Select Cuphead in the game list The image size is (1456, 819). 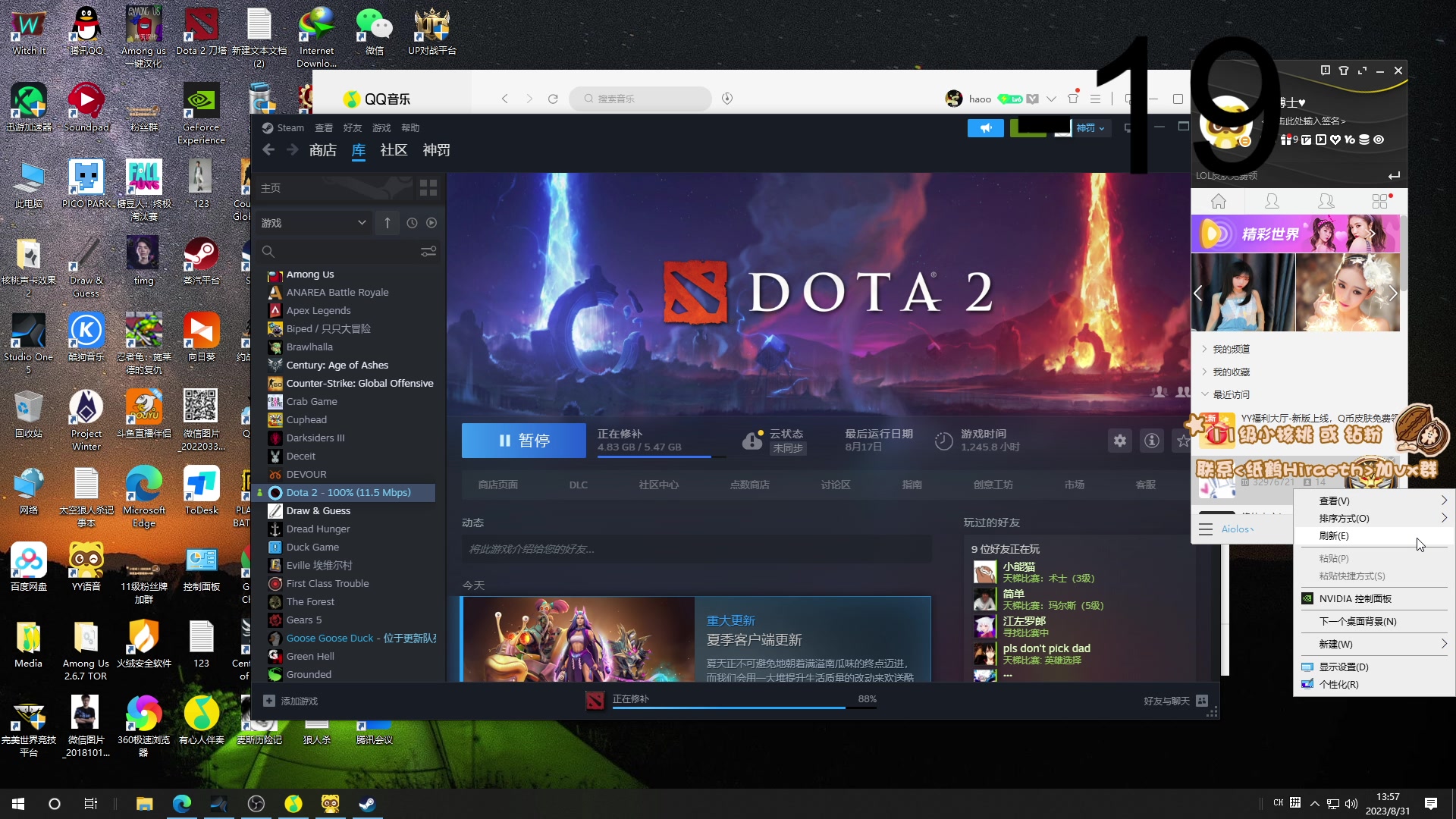[306, 419]
